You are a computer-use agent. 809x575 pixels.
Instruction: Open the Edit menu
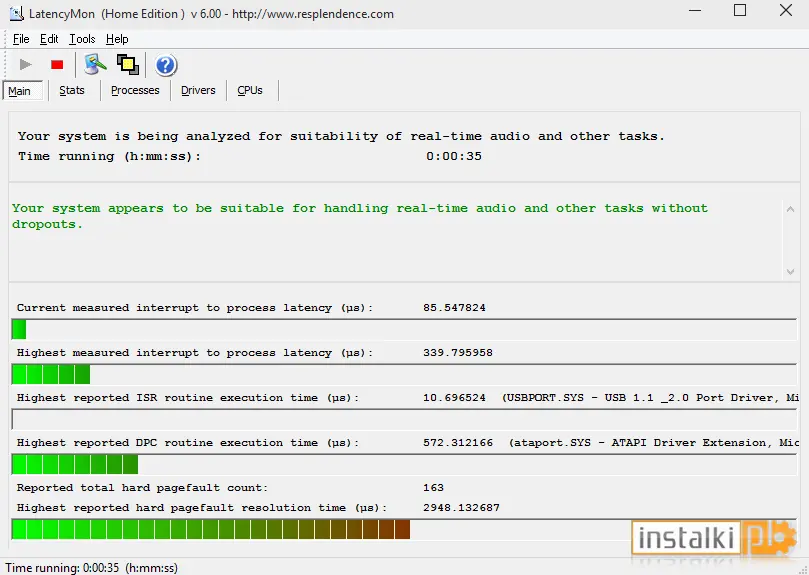[49, 39]
